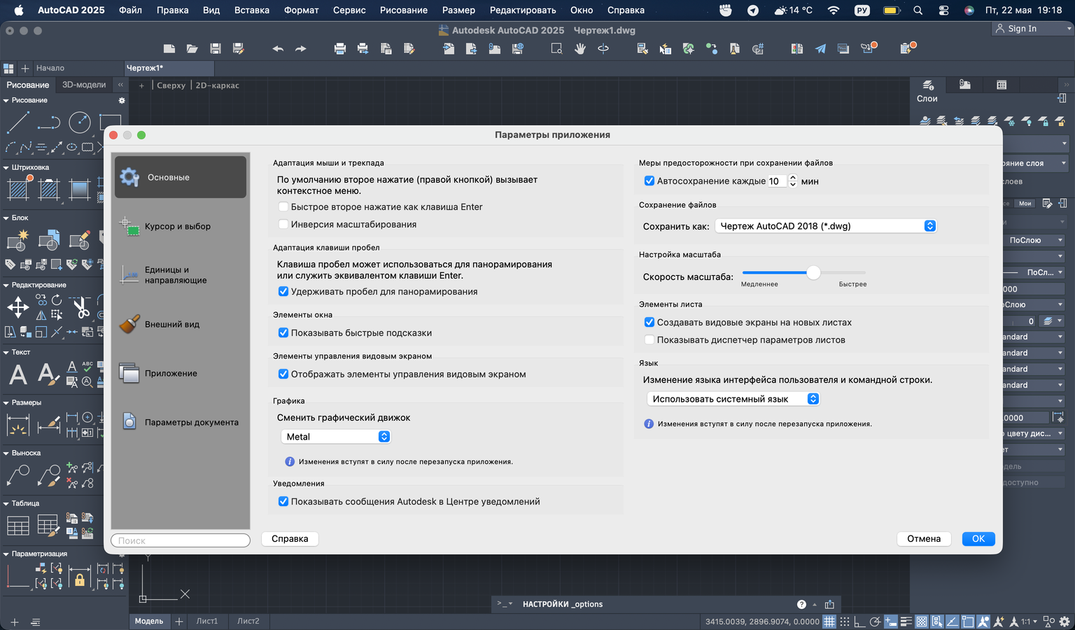Screen dimensions: 1075x630
Task: Select the Circle drawing tool
Action: (x=80, y=123)
